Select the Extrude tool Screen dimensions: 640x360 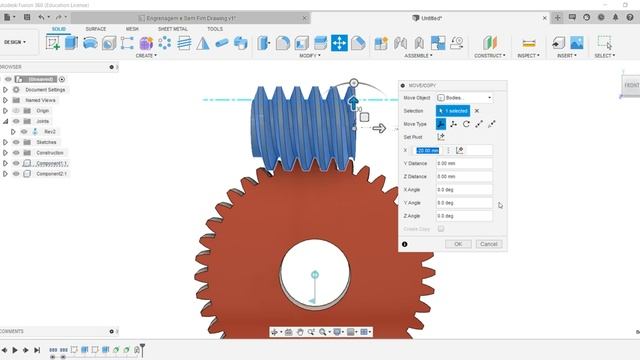click(x=71, y=43)
